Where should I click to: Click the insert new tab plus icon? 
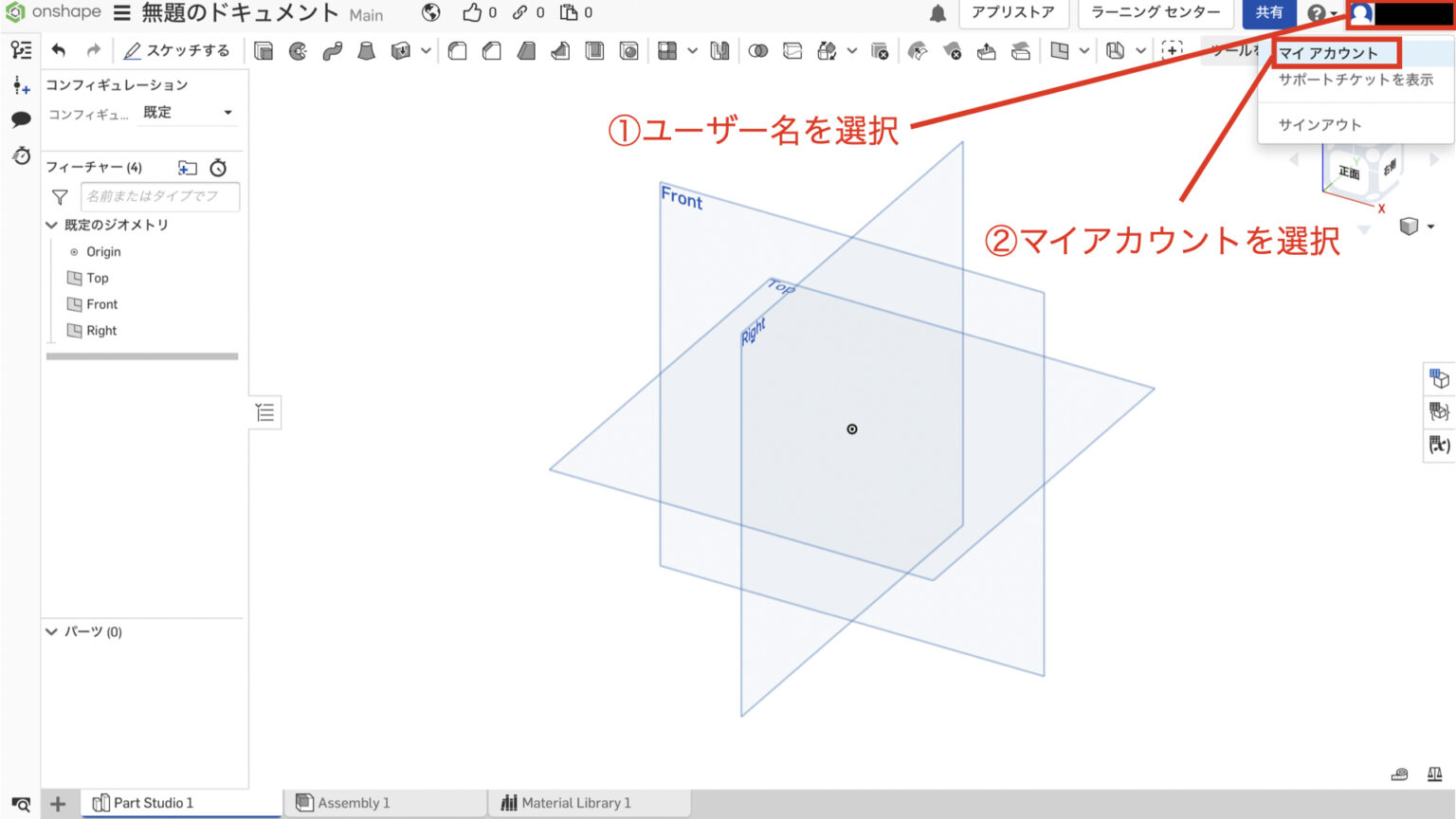coord(58,804)
